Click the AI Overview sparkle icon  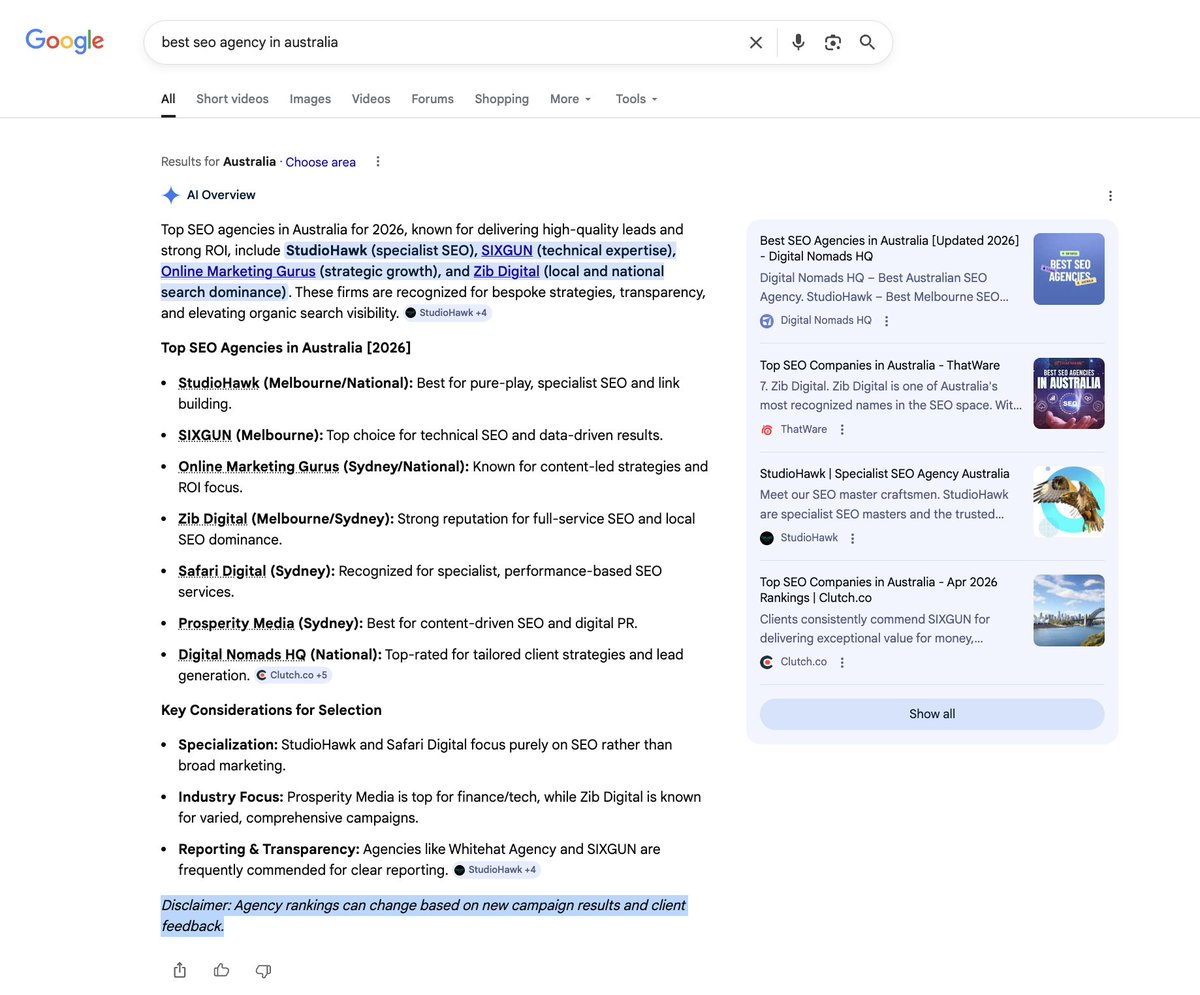pos(170,195)
